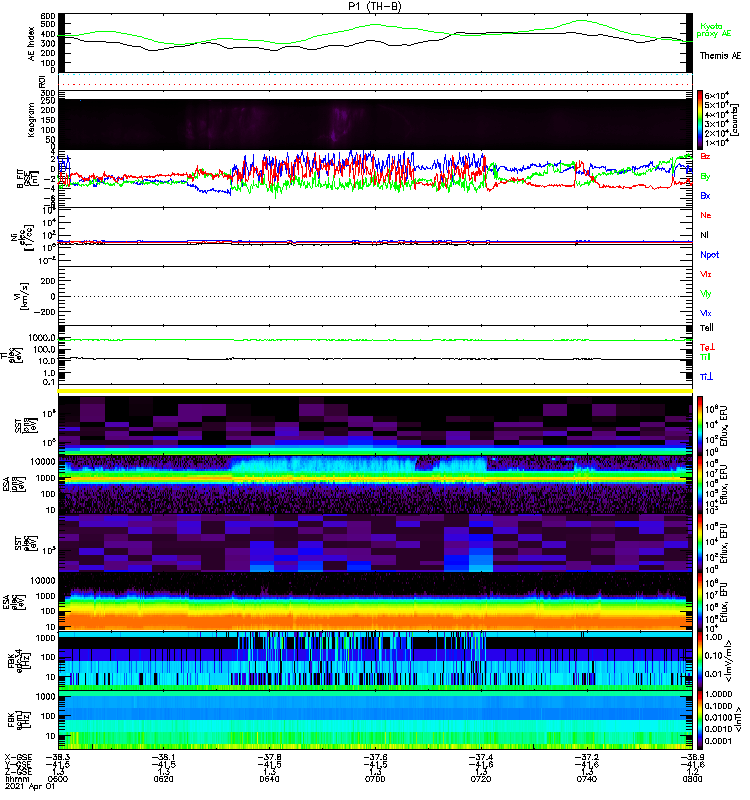This screenshot has width=750, height=800.
Task: Click the 0700 time tick label
Action: tap(375, 779)
